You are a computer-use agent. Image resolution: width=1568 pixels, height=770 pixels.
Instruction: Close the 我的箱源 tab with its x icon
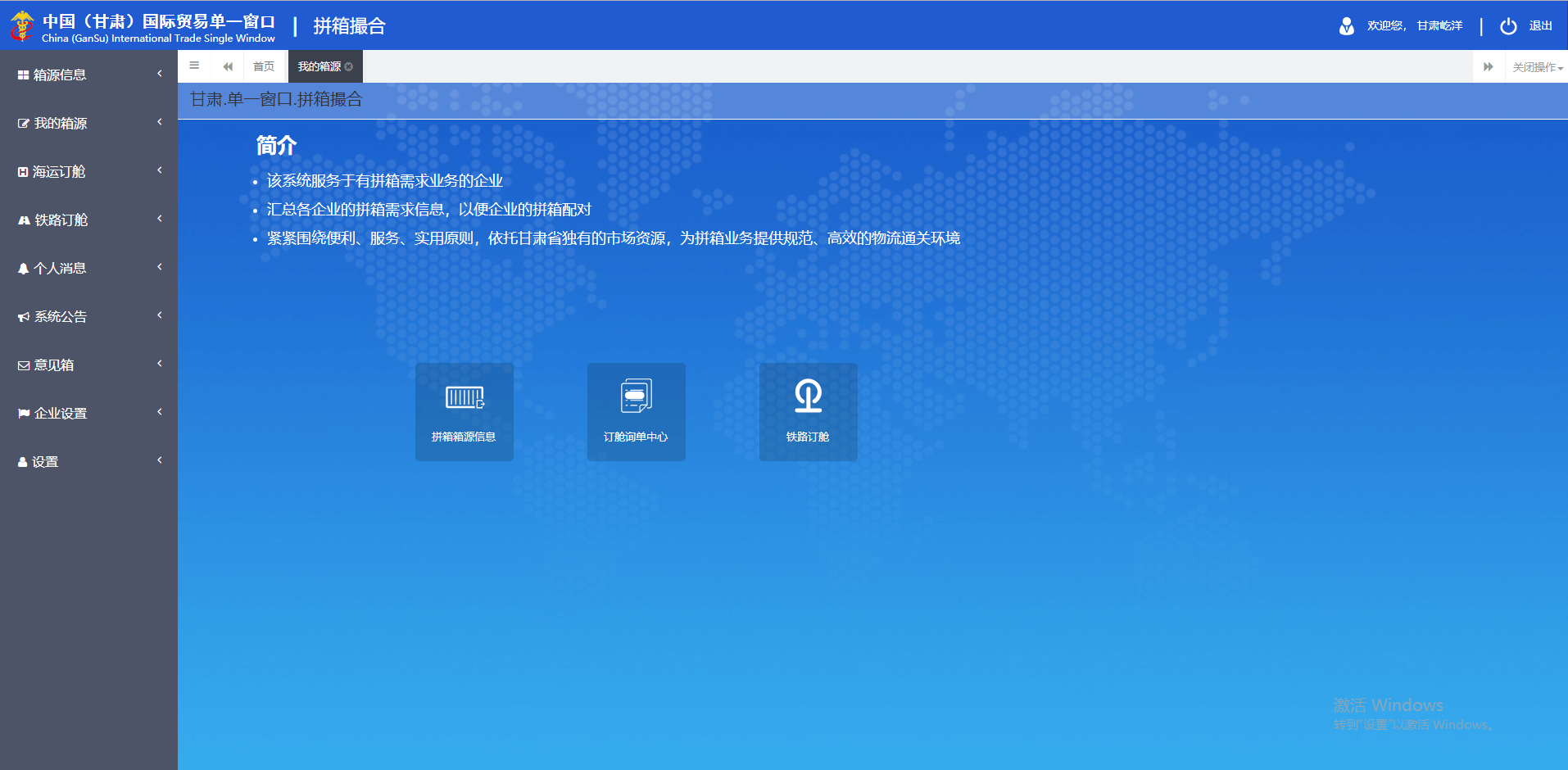pyautogui.click(x=349, y=67)
